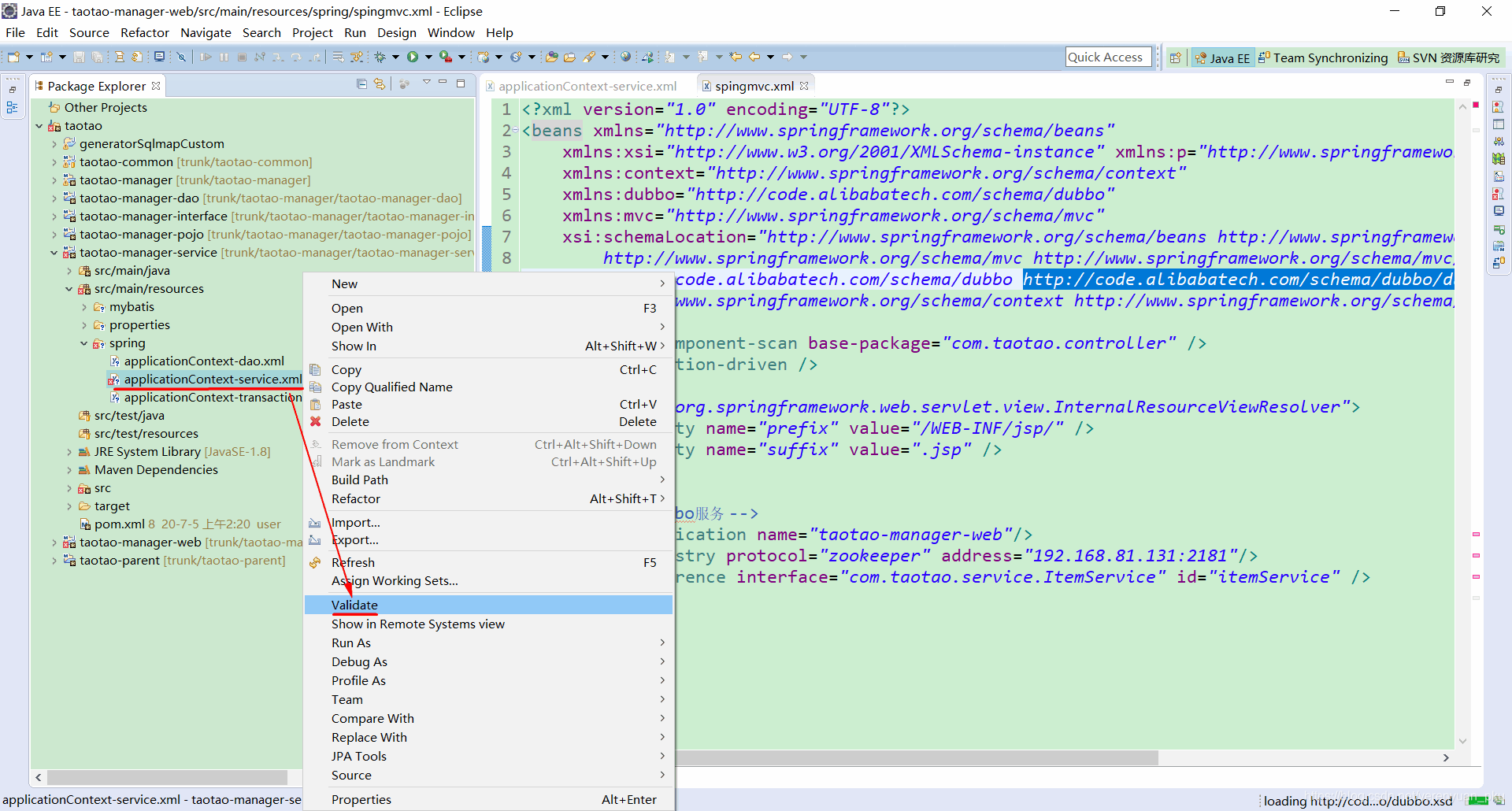Select Copy Qualified Name menu entry
1512x811 pixels.
click(488, 387)
